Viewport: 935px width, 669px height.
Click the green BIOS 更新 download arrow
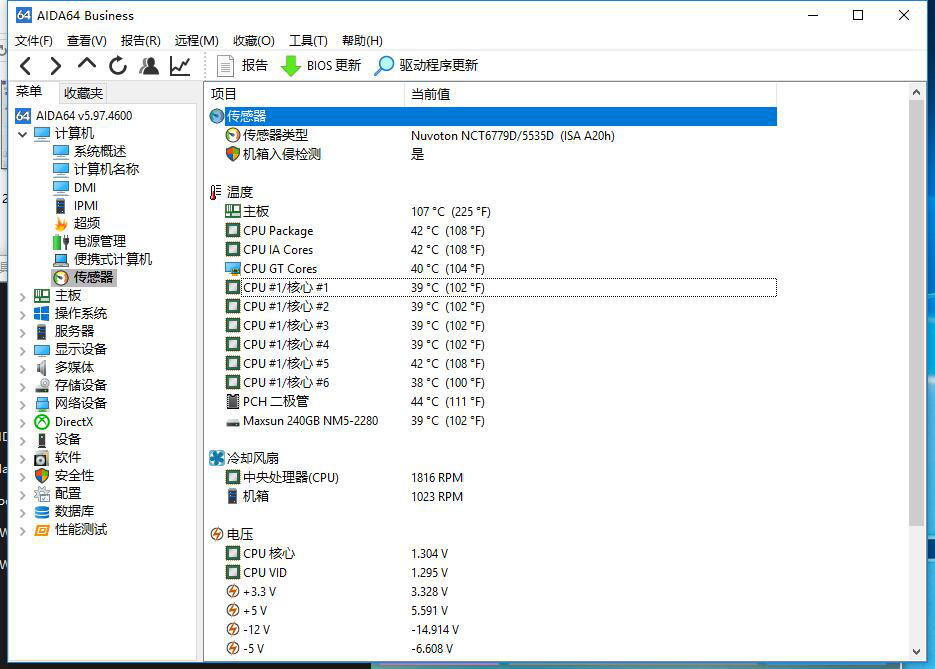290,66
